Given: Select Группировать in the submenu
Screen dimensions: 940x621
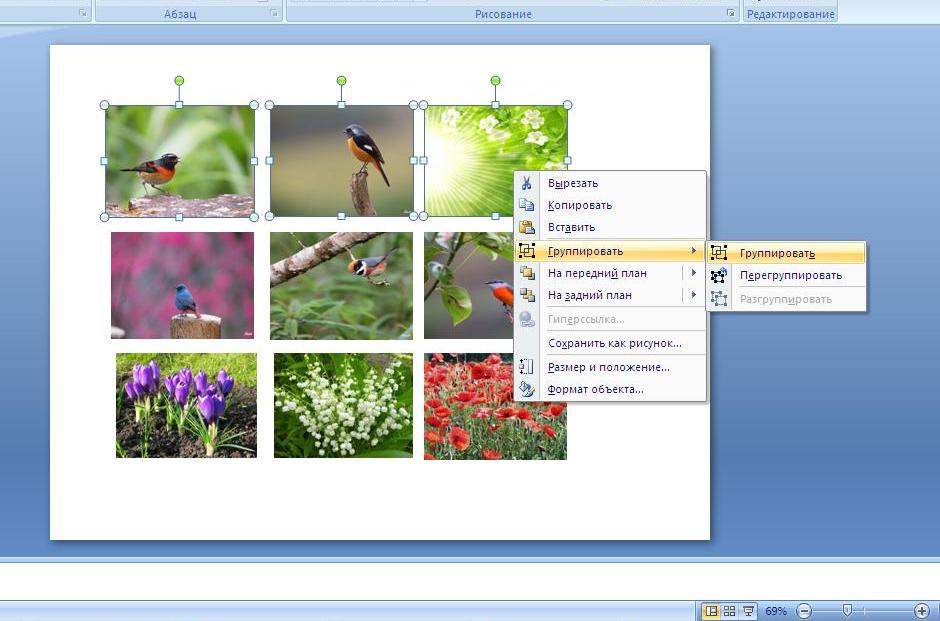Looking at the screenshot, I should [x=786, y=253].
